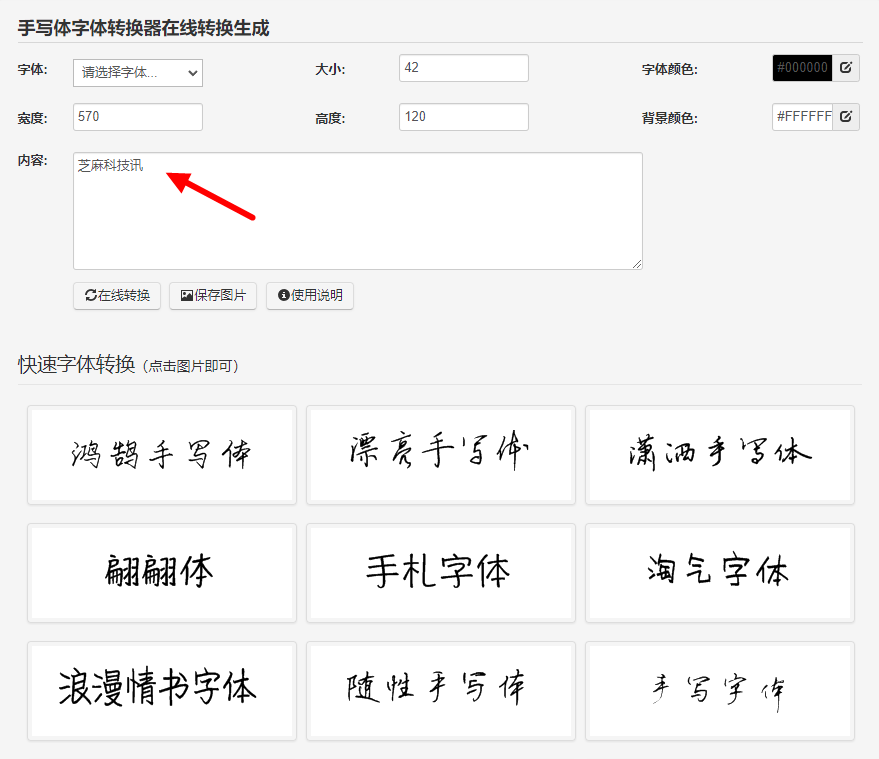Click the 保存图片 save button
Image resolution: width=879 pixels, height=759 pixels.
coord(212,296)
